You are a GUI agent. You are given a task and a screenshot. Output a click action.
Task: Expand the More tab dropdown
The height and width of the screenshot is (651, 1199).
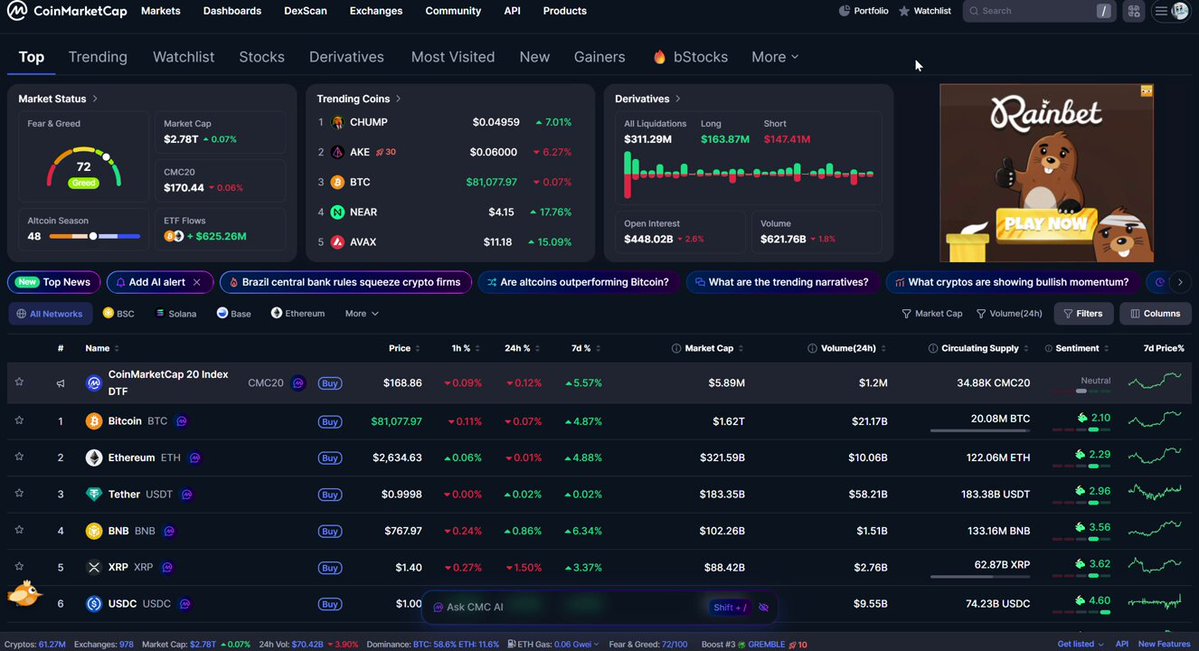tap(775, 57)
